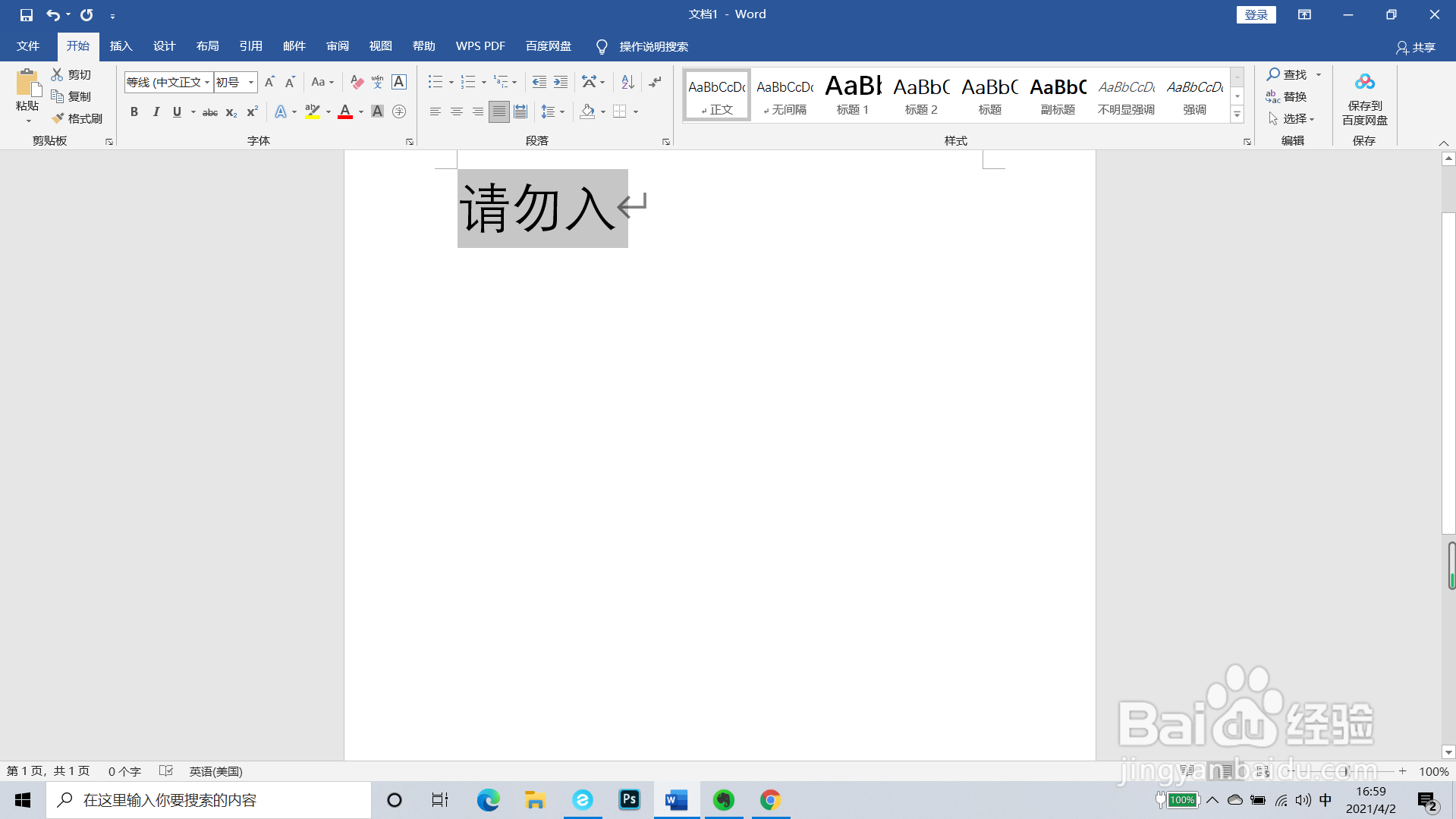1456x819 pixels.
Task: Open Select (选择) dropdown
Action: coord(1291,118)
